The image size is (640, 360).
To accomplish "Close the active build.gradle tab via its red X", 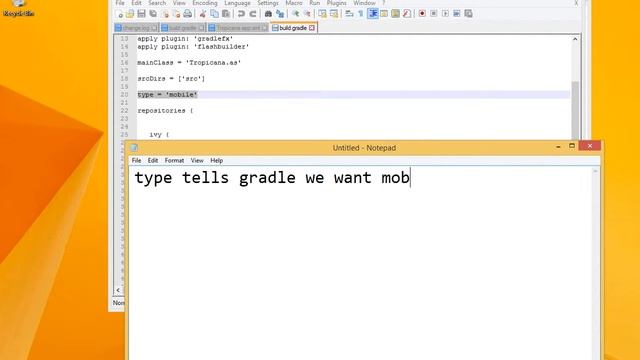I will pos(312,28).
